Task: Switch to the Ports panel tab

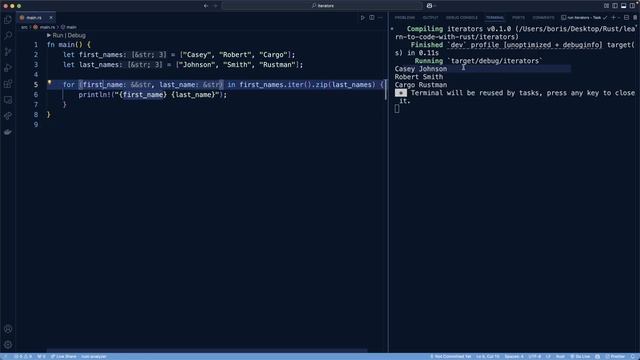Action: (518, 18)
